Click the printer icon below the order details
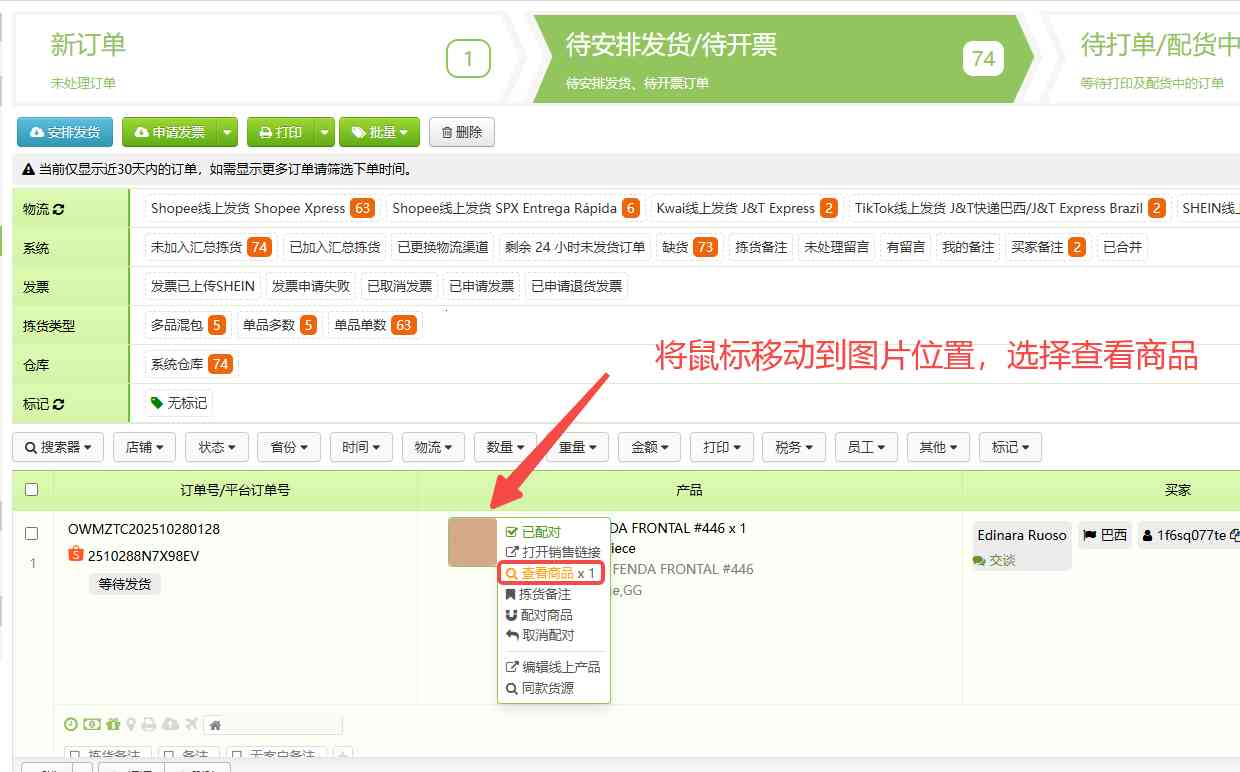The image size is (1240, 772). click(147, 724)
